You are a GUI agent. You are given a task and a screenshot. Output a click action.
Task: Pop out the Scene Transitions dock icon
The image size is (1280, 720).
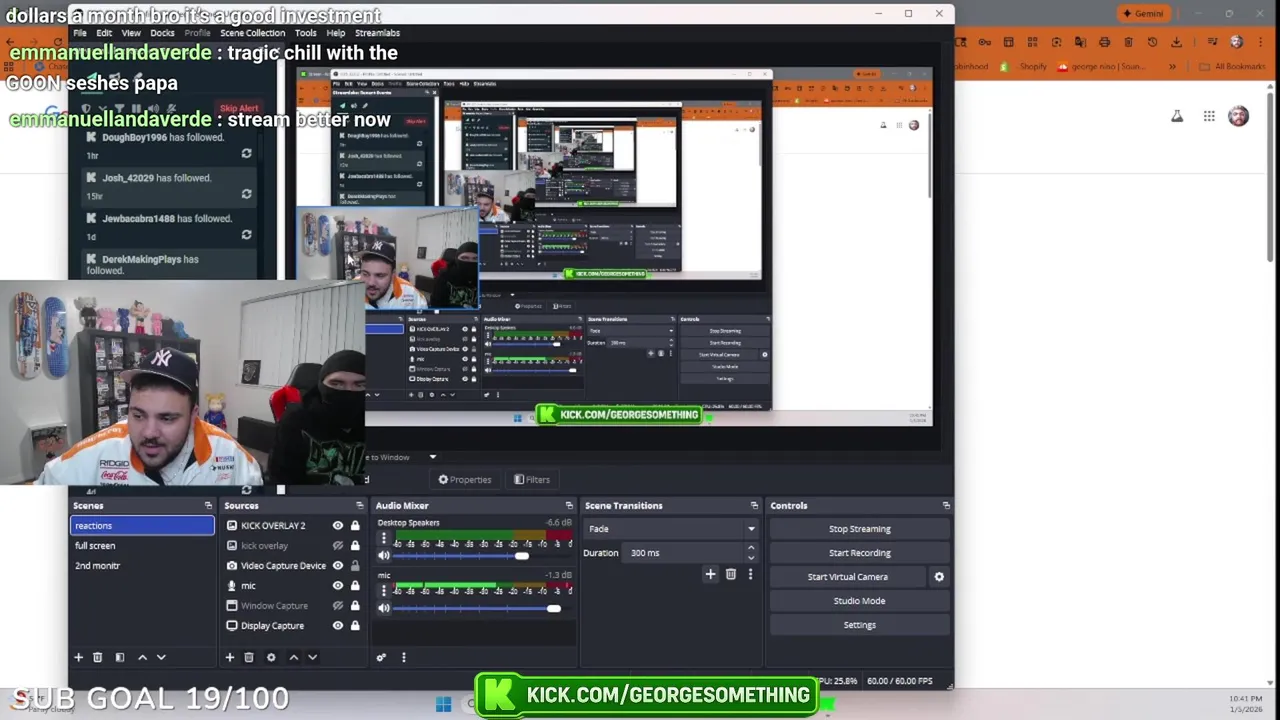[754, 506]
